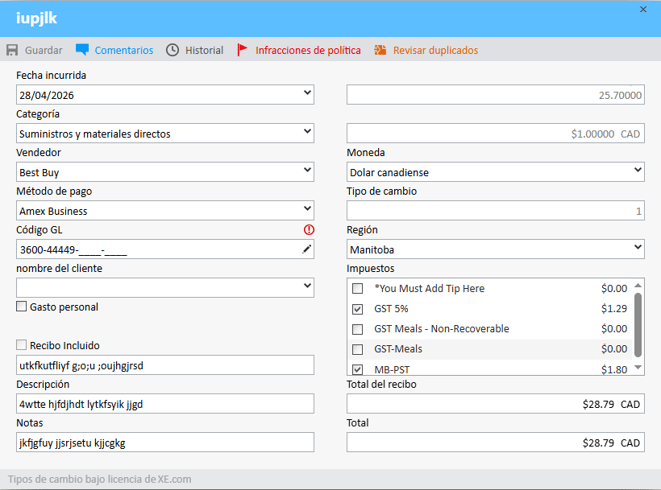Screen dimensions: 661x490
Task: Click the pencil edit icon in Código GL
Action: 307,249
